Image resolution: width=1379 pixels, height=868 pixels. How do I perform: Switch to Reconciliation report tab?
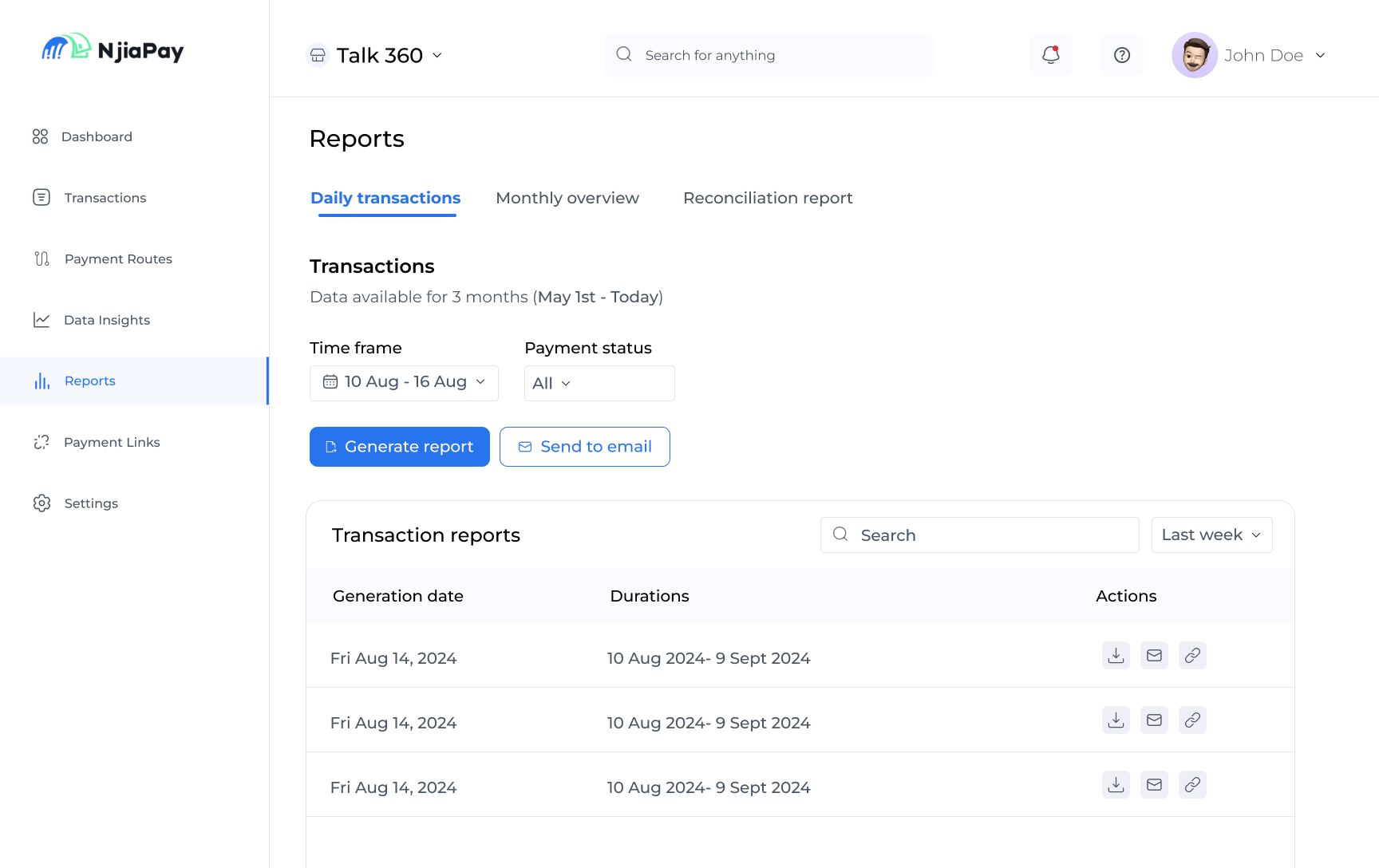(x=768, y=198)
